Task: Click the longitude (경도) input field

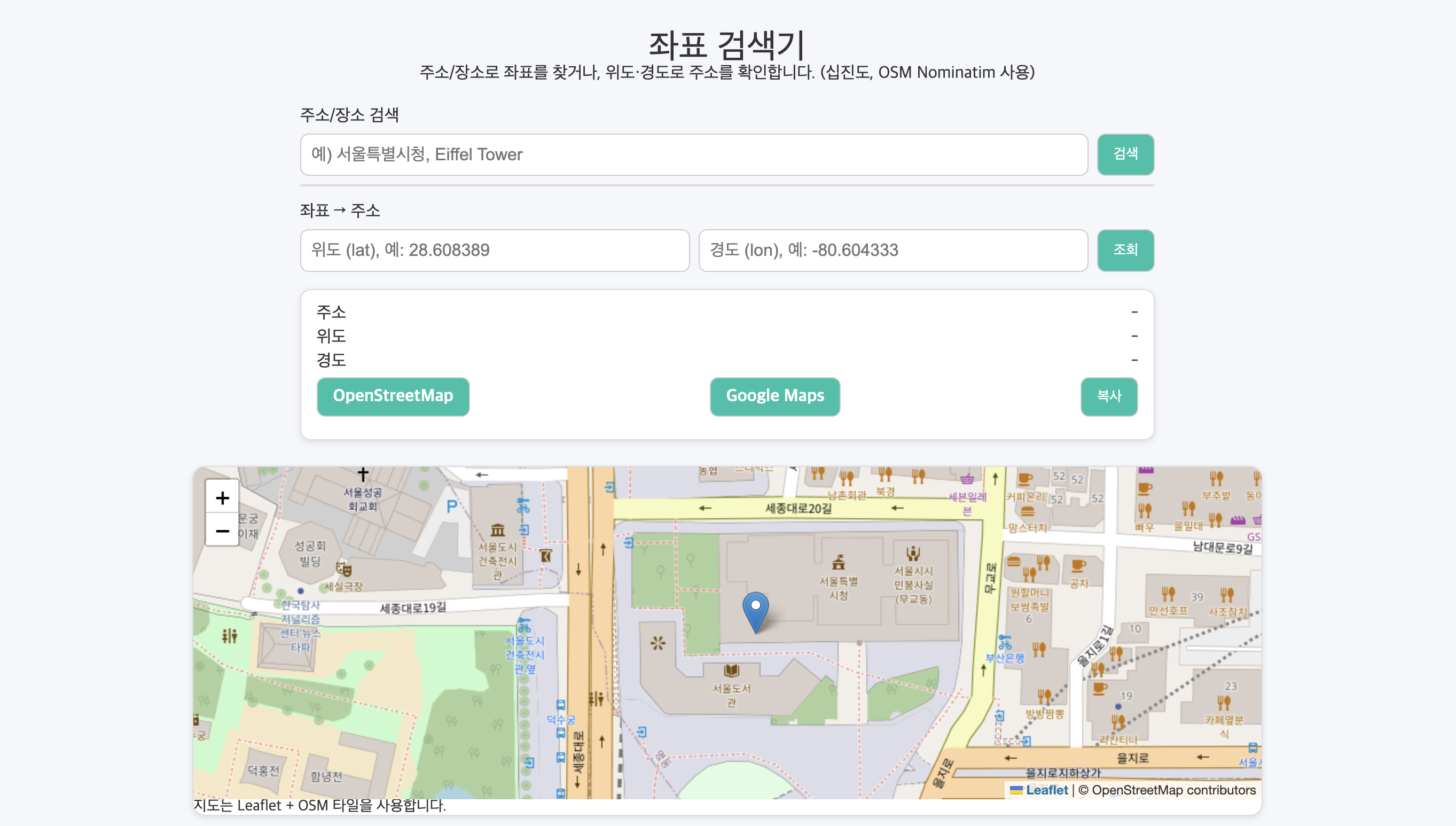Action: click(893, 250)
